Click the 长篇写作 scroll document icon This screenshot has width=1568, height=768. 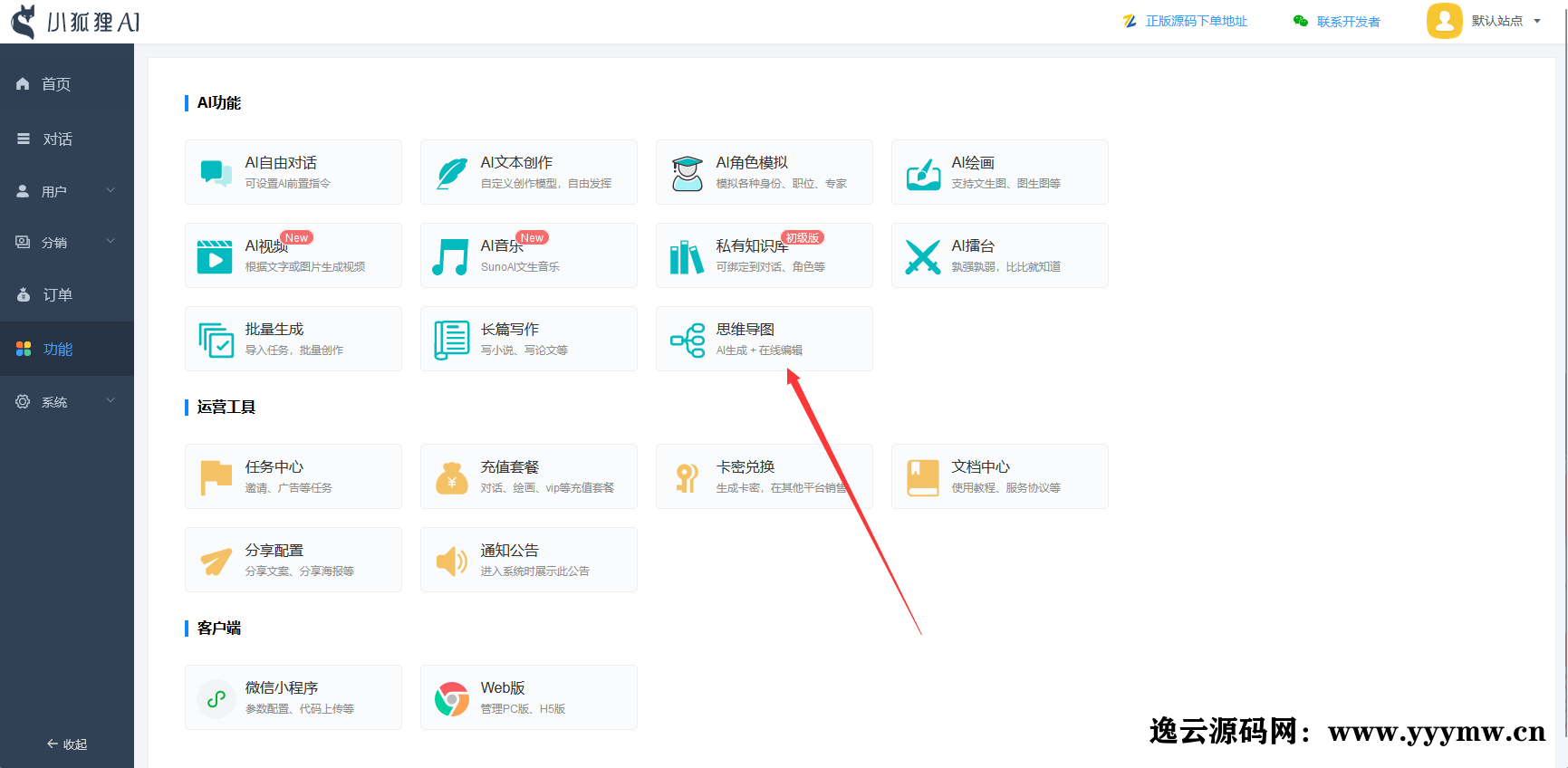tap(452, 340)
